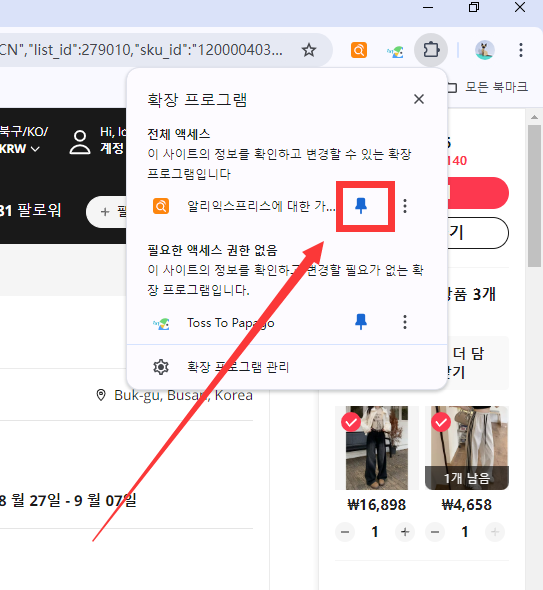Screen dimensions: 543x590
Task: Open the 확장 프로그램 관리 gear settings
Action: (x=161, y=367)
